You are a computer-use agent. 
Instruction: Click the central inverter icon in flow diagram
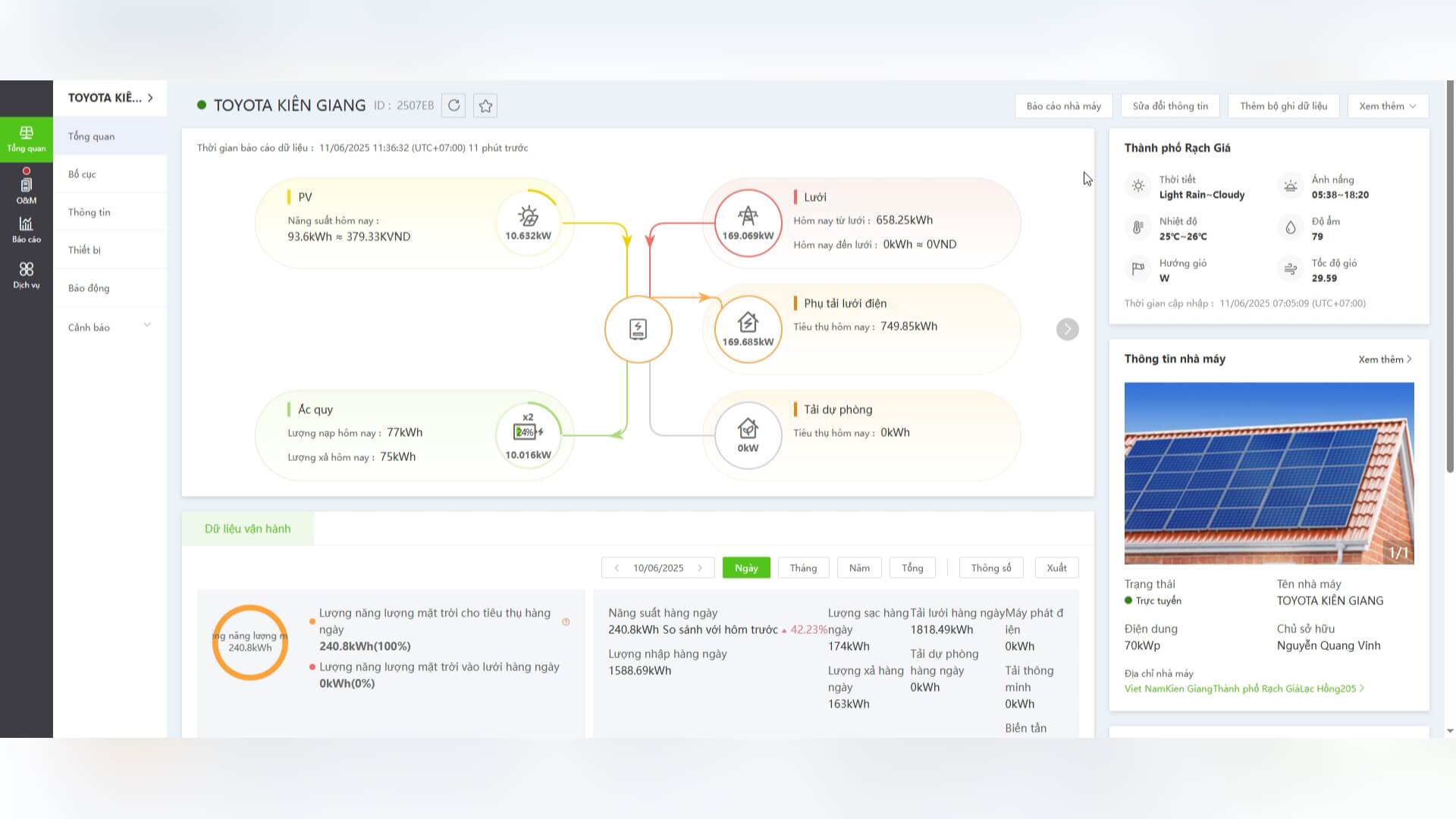coord(638,329)
